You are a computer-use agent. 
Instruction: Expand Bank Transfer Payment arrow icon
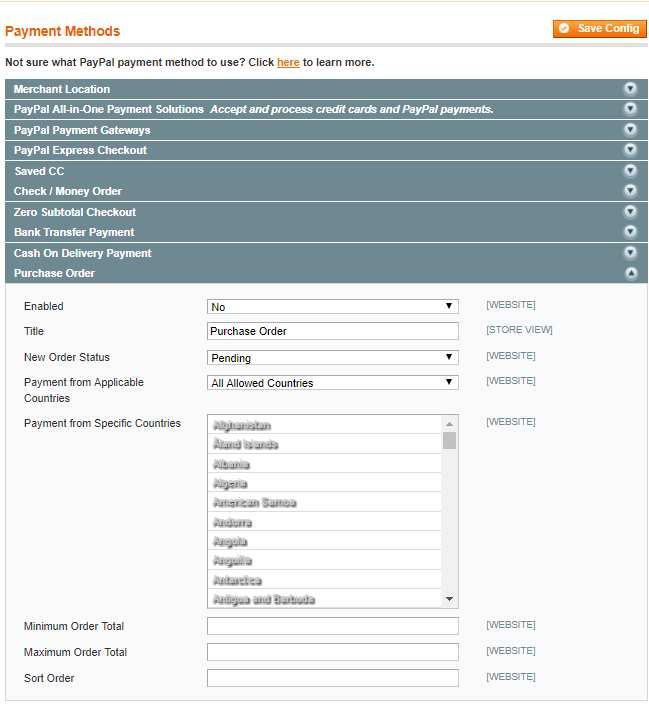pos(631,232)
